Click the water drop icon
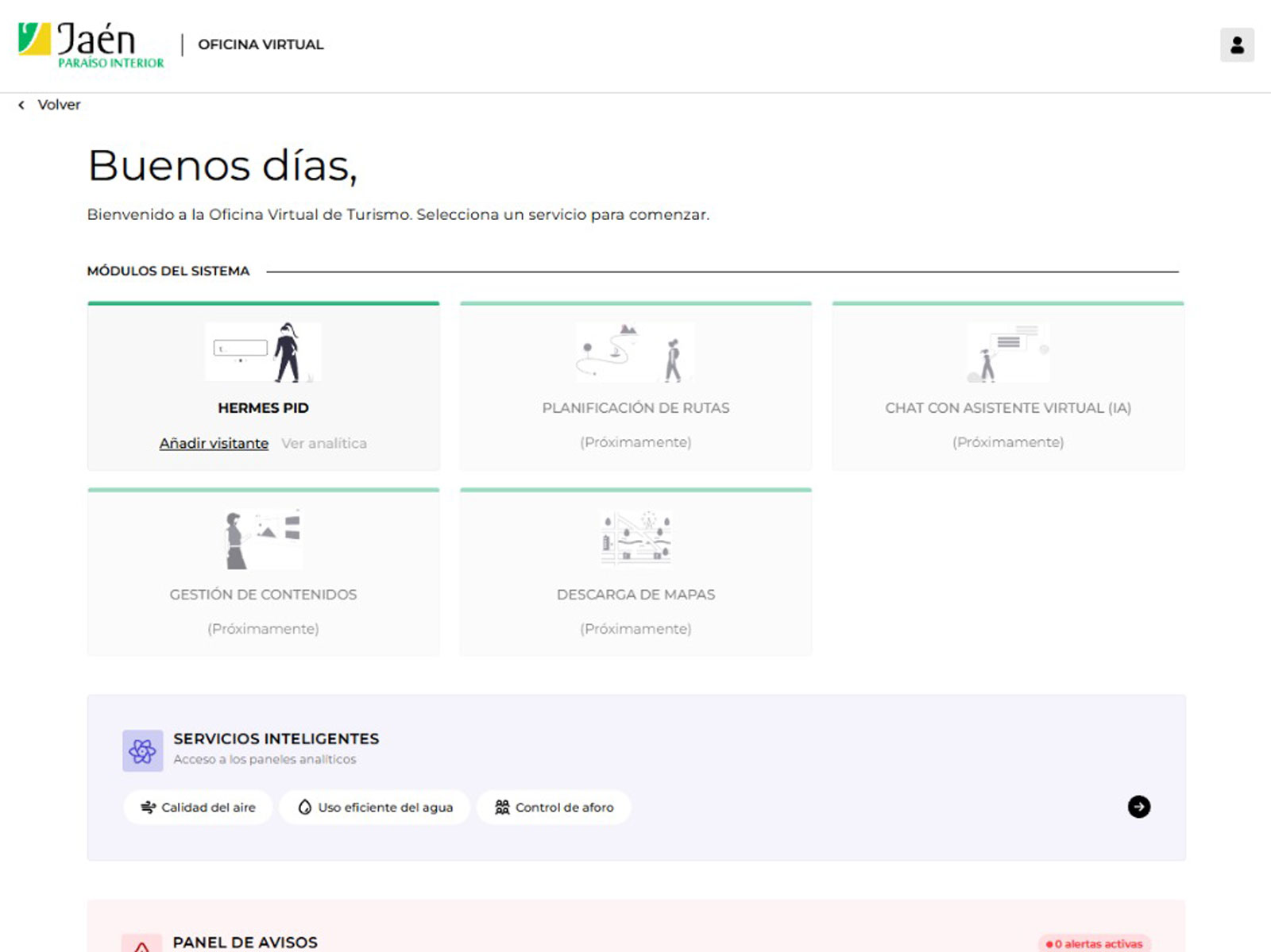The height and width of the screenshot is (952, 1271). point(304,807)
